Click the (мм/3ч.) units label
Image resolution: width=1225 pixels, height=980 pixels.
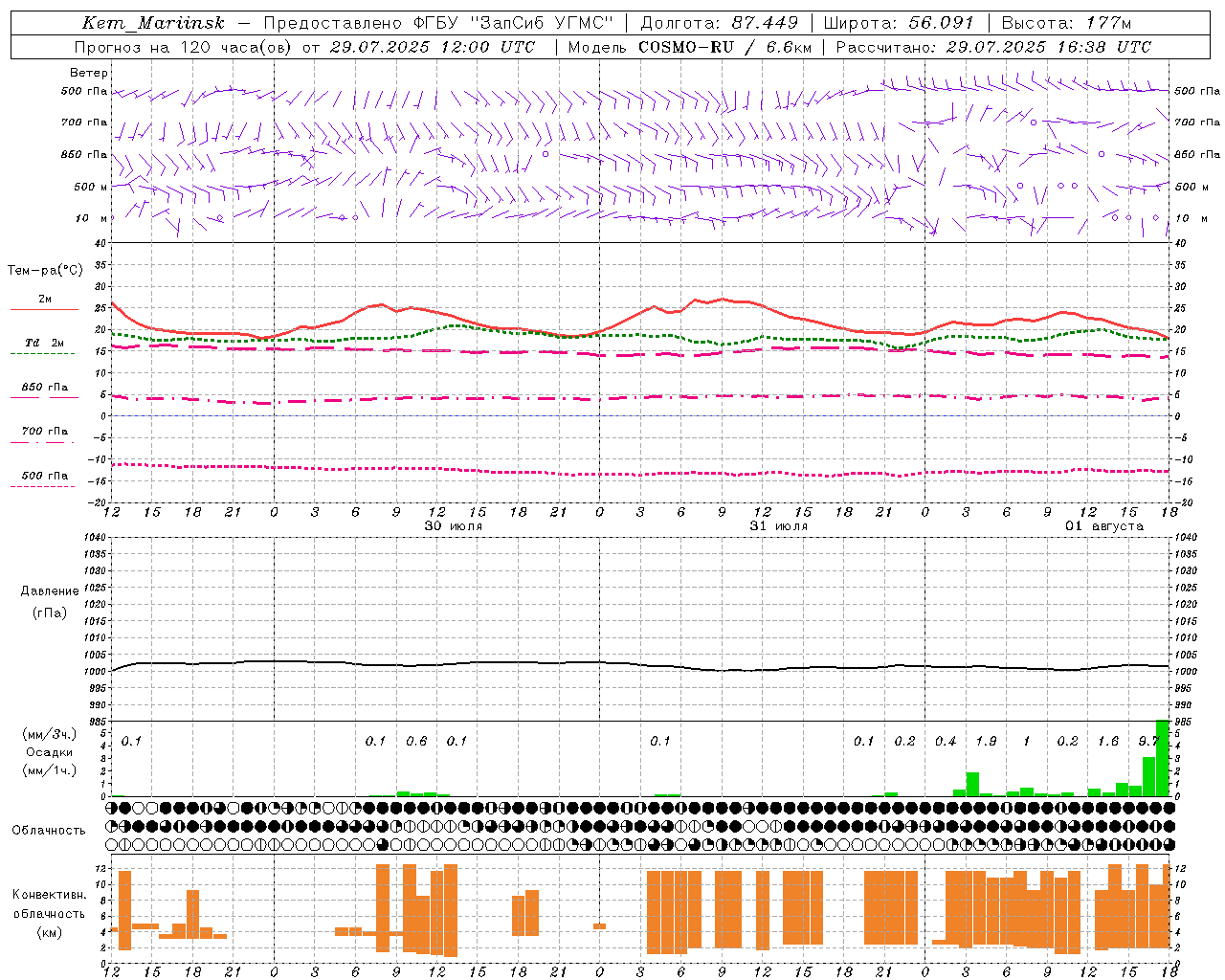(x=50, y=734)
